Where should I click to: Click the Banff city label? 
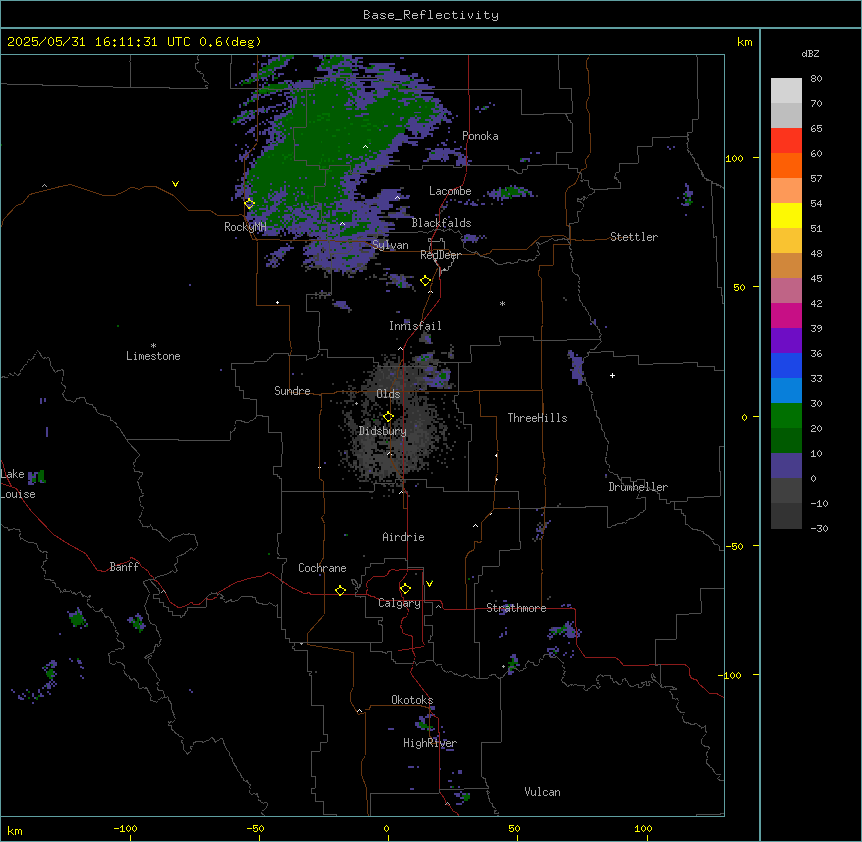124,567
